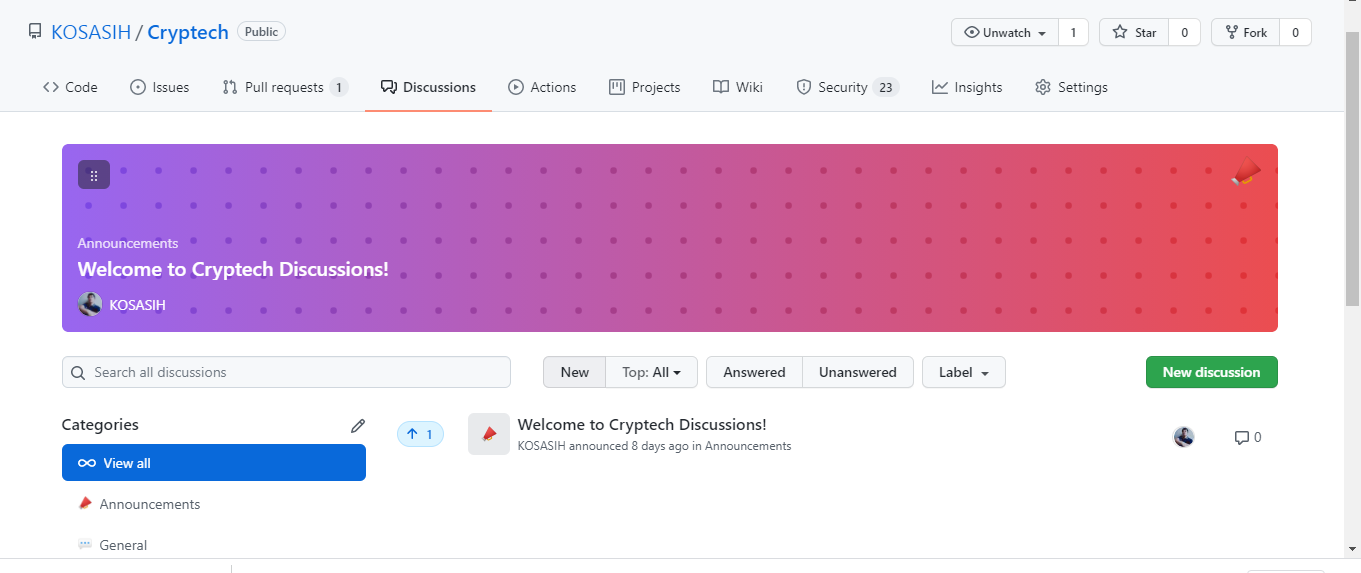Image resolution: width=1361 pixels, height=573 pixels.
Task: Open the Wiki tab
Action: pyautogui.click(x=738, y=87)
